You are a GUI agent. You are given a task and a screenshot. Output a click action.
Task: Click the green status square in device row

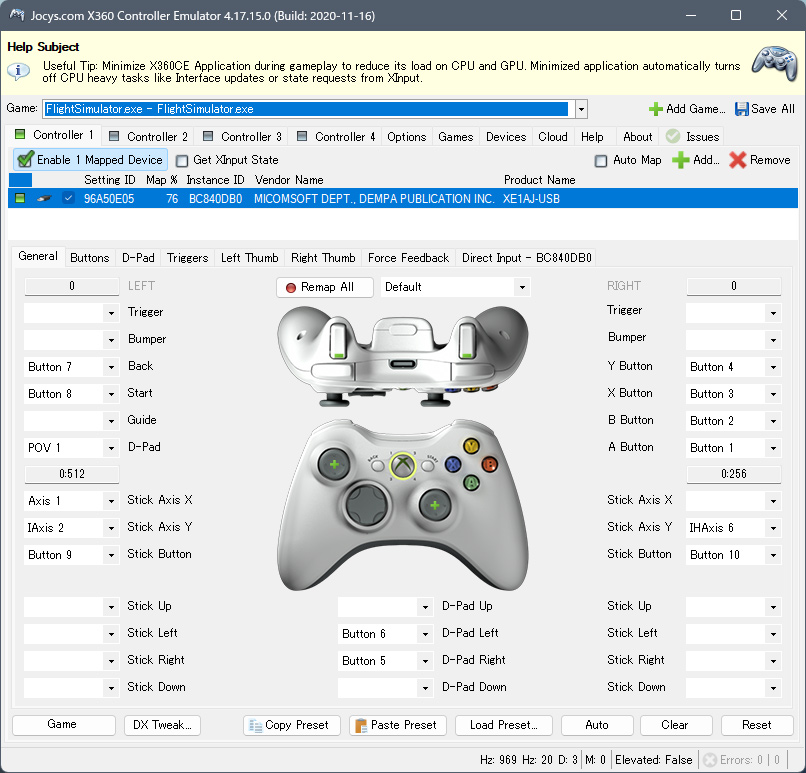pos(20,198)
